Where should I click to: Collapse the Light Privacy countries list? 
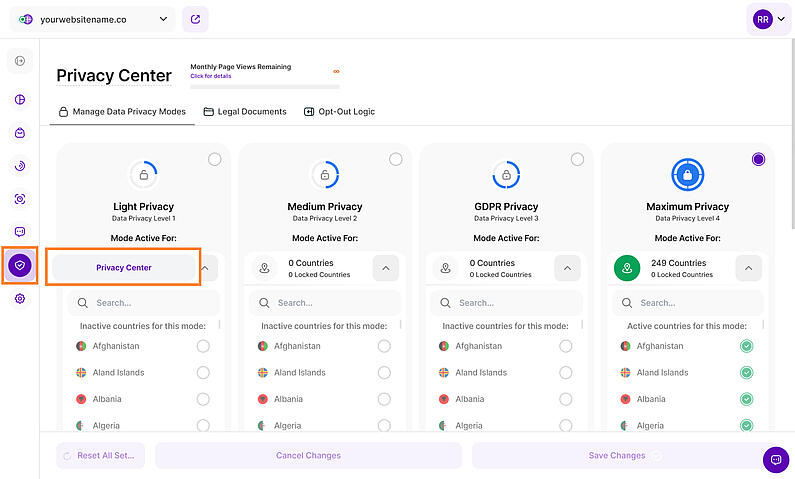tap(205, 268)
